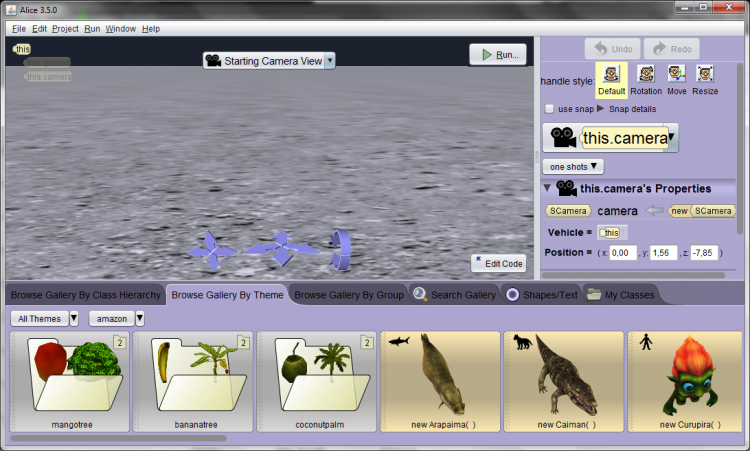Select this.camera in the scene tree

(48, 77)
